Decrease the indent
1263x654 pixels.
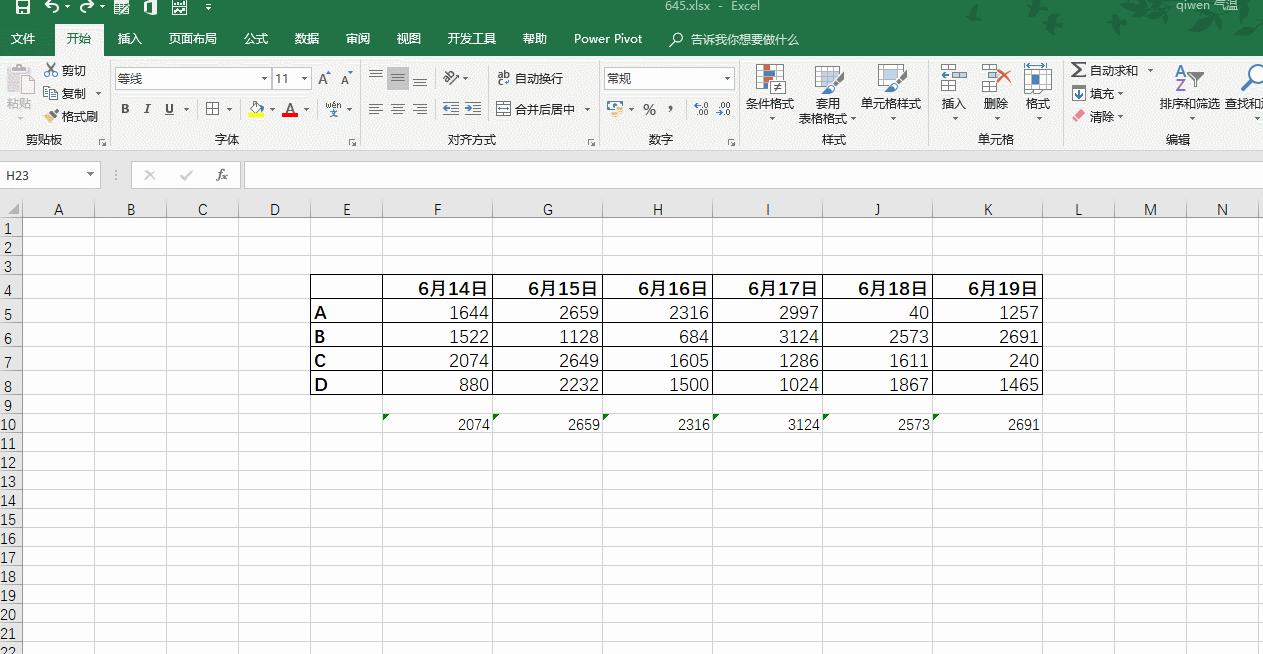click(451, 109)
